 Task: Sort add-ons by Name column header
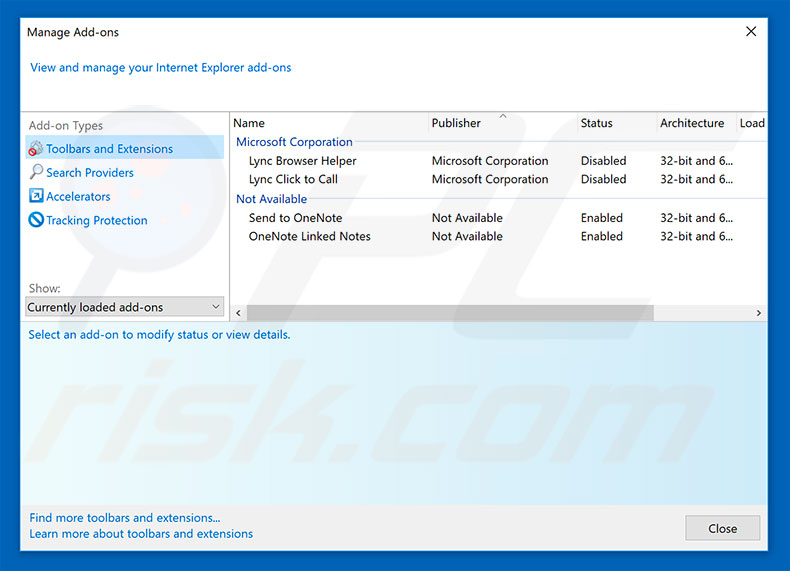tap(249, 123)
